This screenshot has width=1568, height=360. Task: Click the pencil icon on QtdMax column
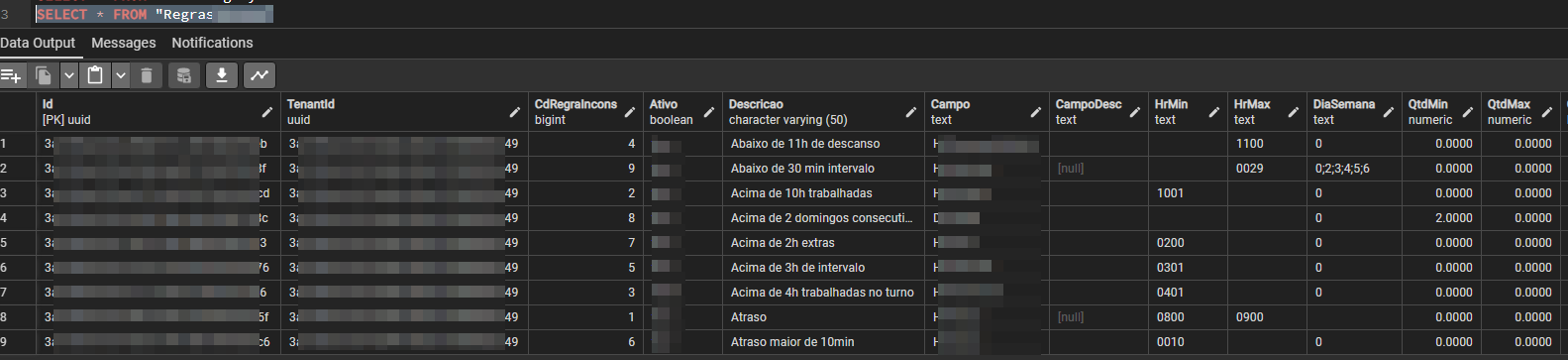click(x=1547, y=112)
